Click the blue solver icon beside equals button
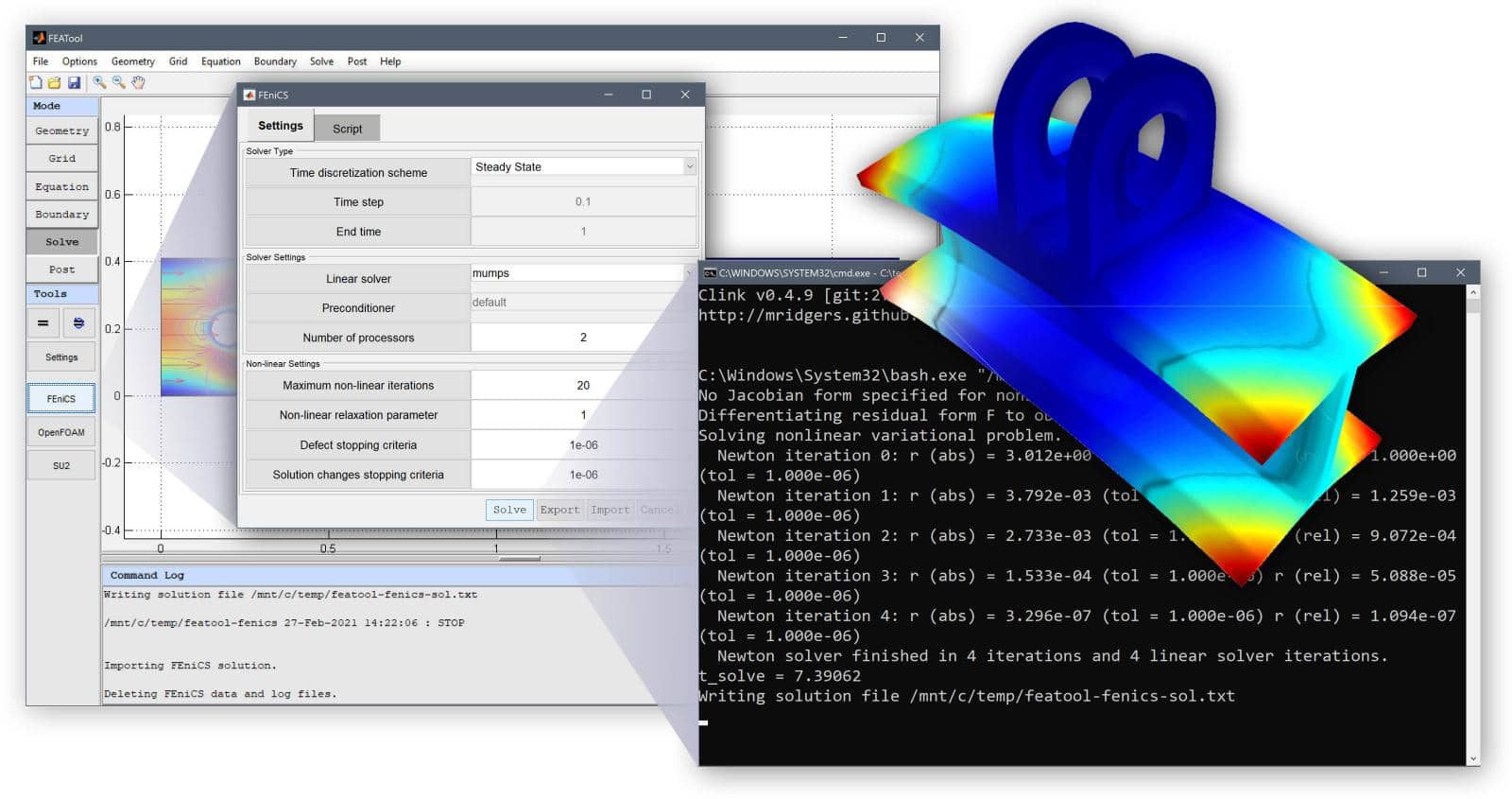 (x=79, y=323)
